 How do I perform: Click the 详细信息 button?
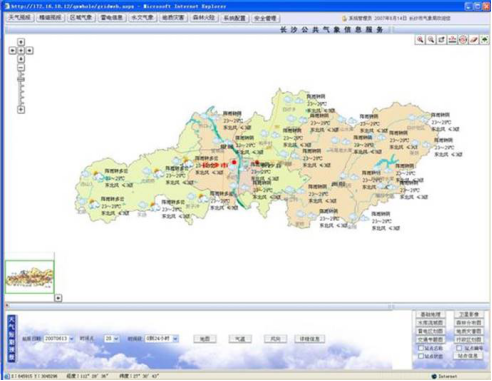pos(310,339)
